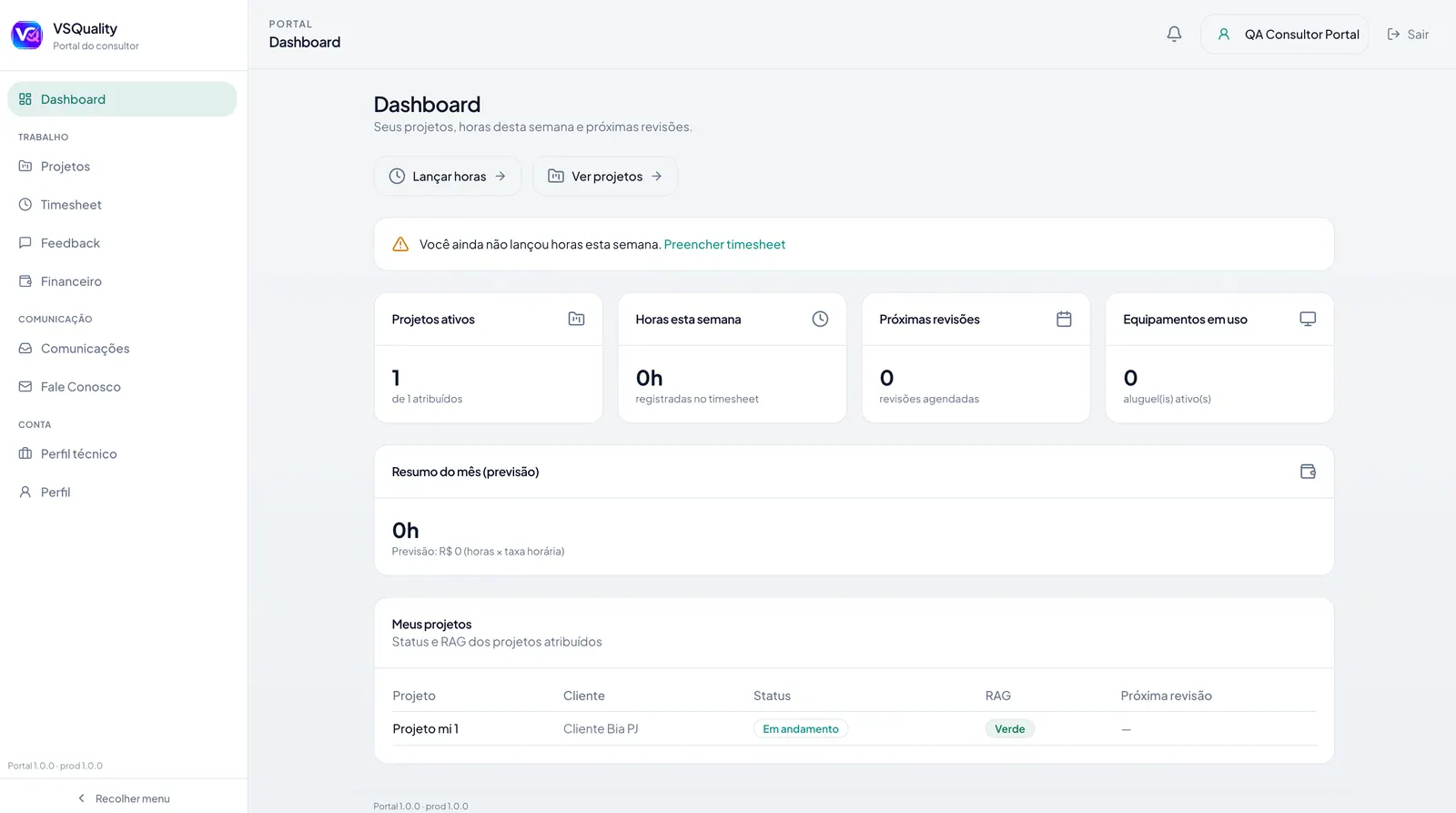Viewport: 1456px width, 813px height.
Task: Click the Status column header
Action: click(x=772, y=696)
